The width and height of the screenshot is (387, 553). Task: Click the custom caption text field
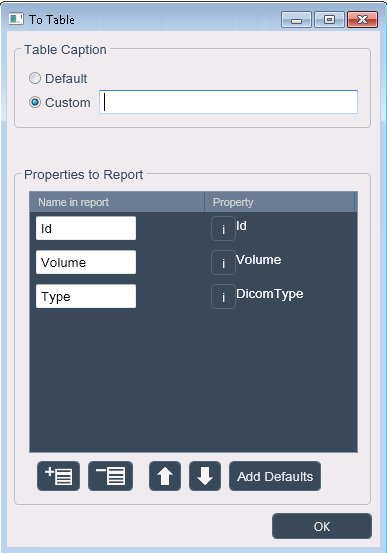pos(229,102)
